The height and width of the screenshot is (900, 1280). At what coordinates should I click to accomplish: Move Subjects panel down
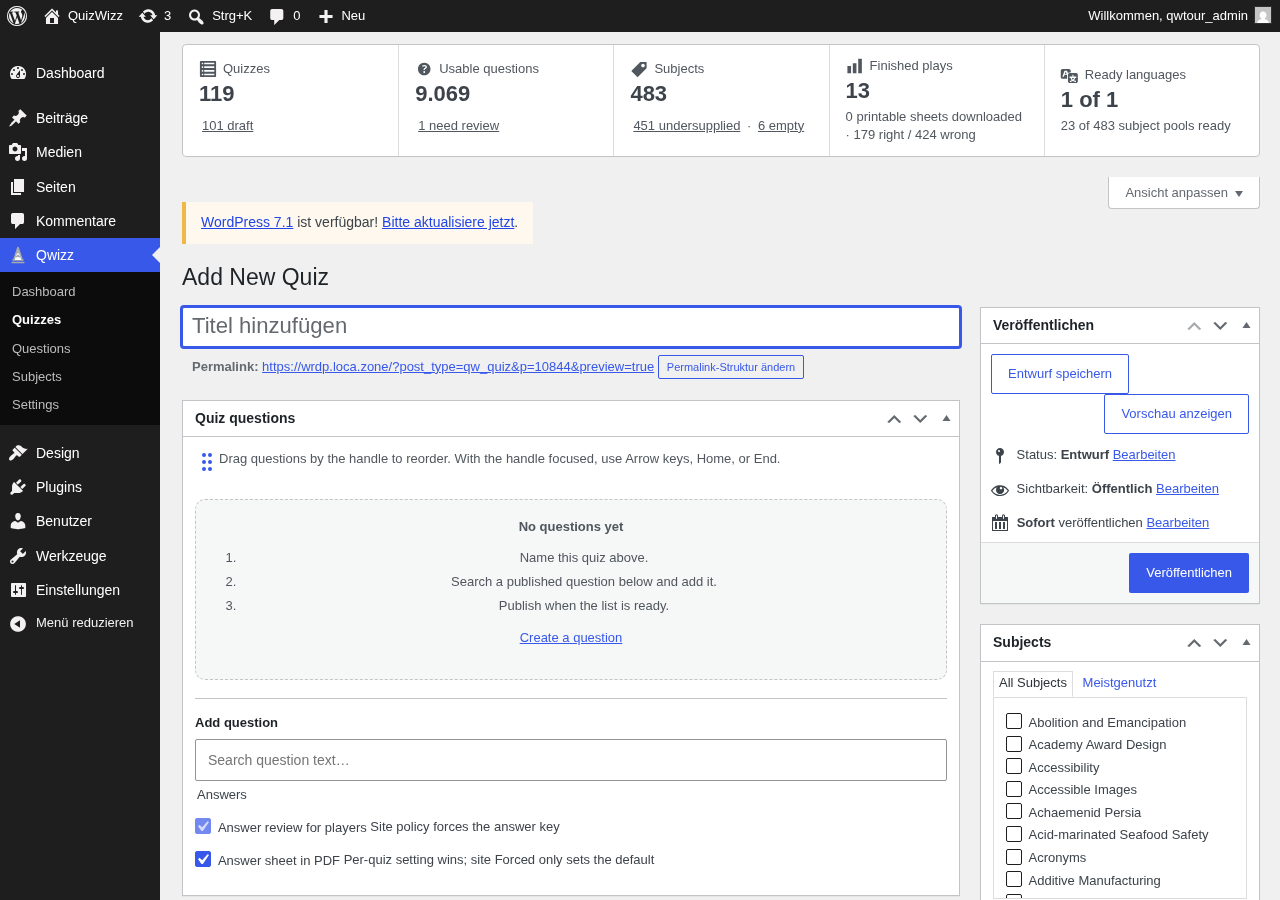pyautogui.click(x=1220, y=643)
